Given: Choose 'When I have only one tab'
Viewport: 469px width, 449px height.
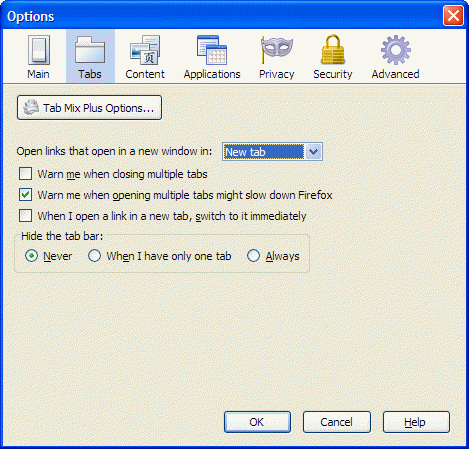Looking at the screenshot, I should (x=94, y=256).
